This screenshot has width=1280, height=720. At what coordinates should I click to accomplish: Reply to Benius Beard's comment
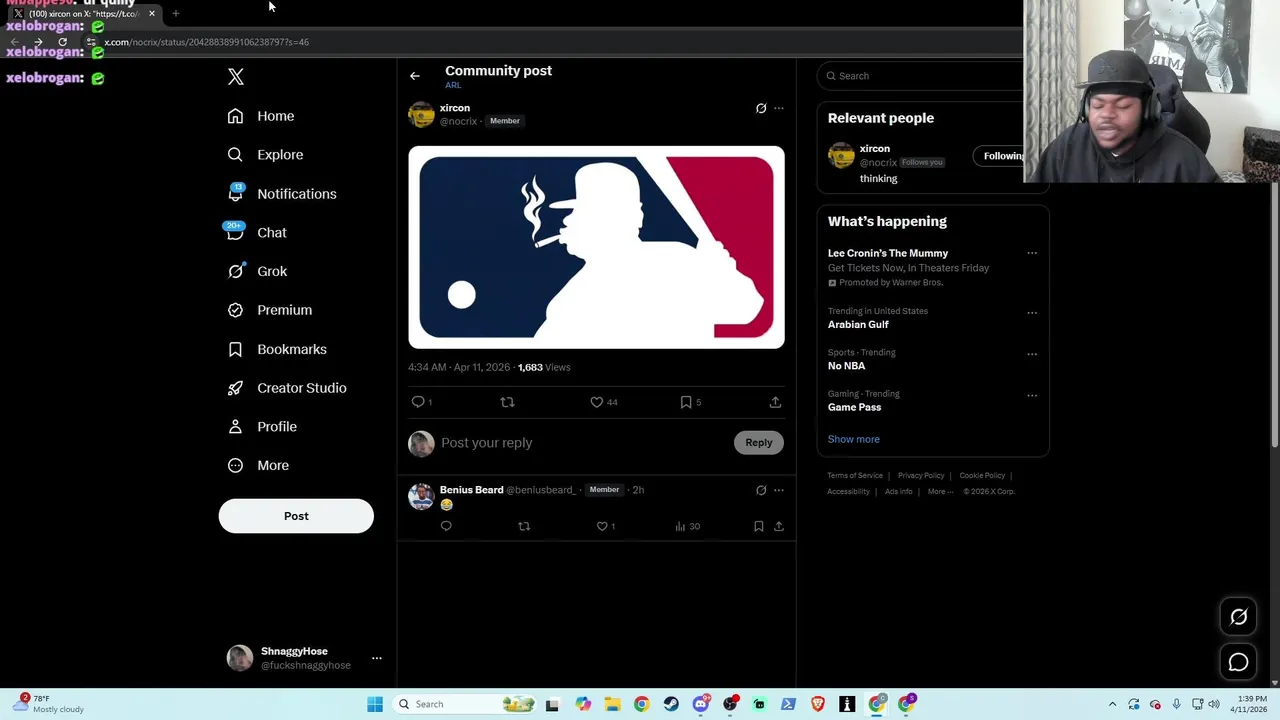pyautogui.click(x=446, y=526)
